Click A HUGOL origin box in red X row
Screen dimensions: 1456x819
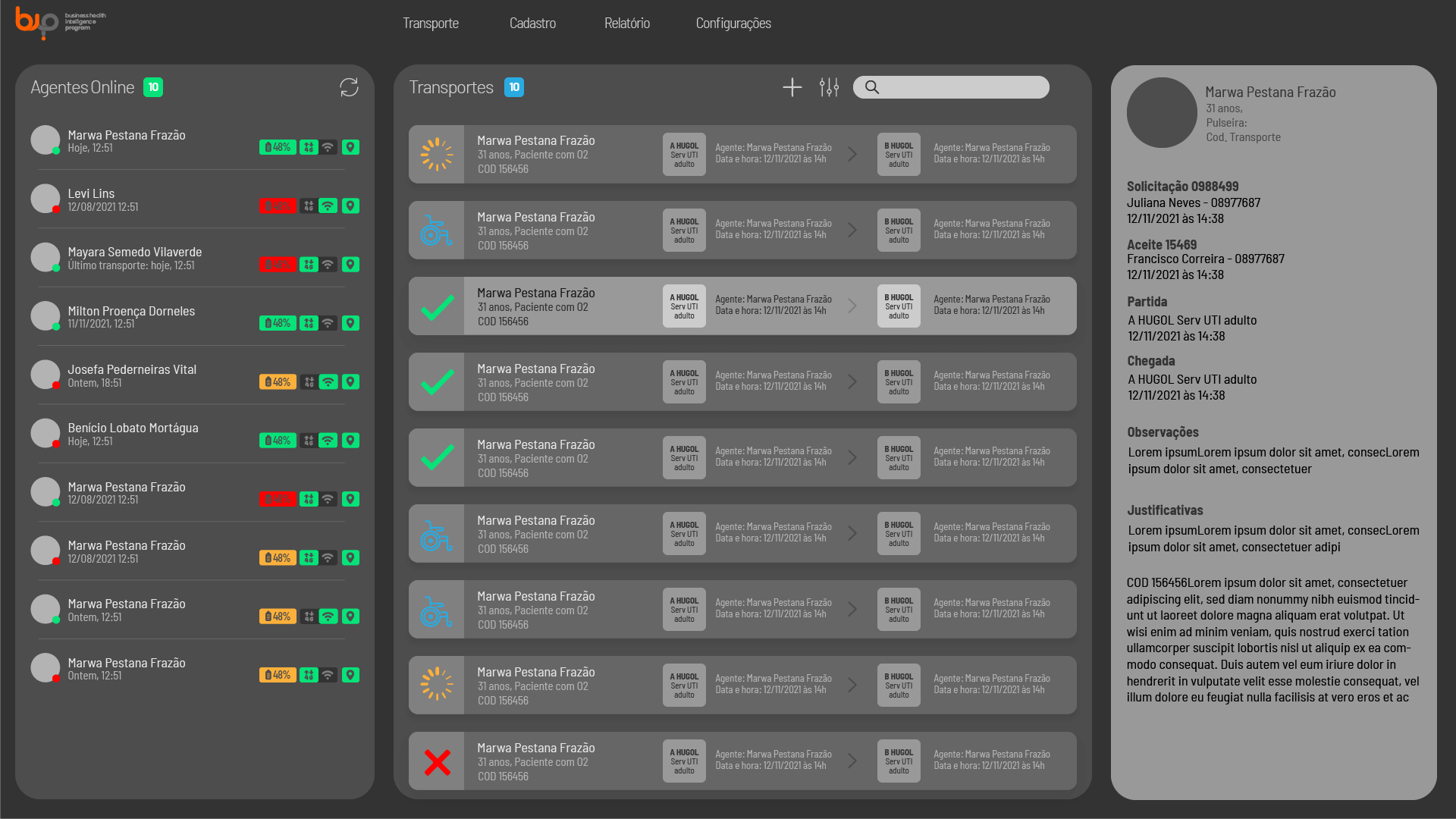pyautogui.click(x=684, y=761)
